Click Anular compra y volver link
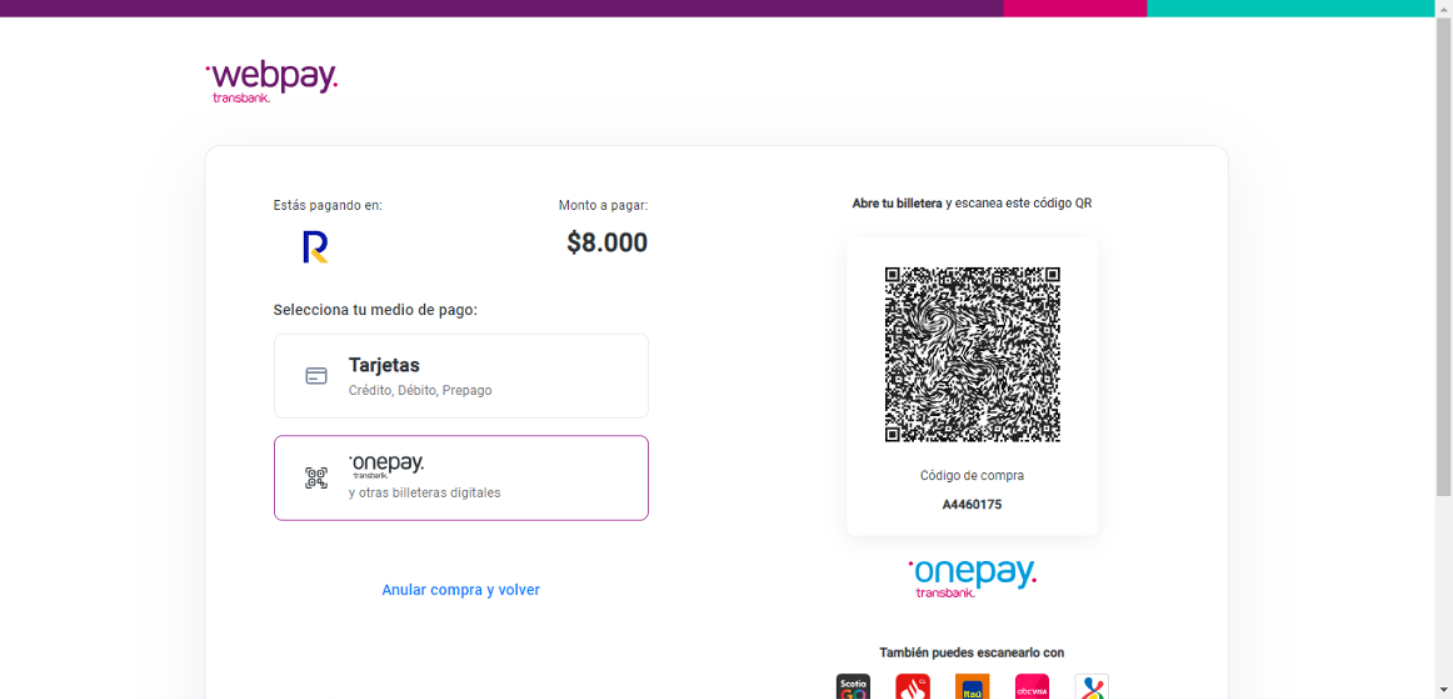 click(461, 590)
